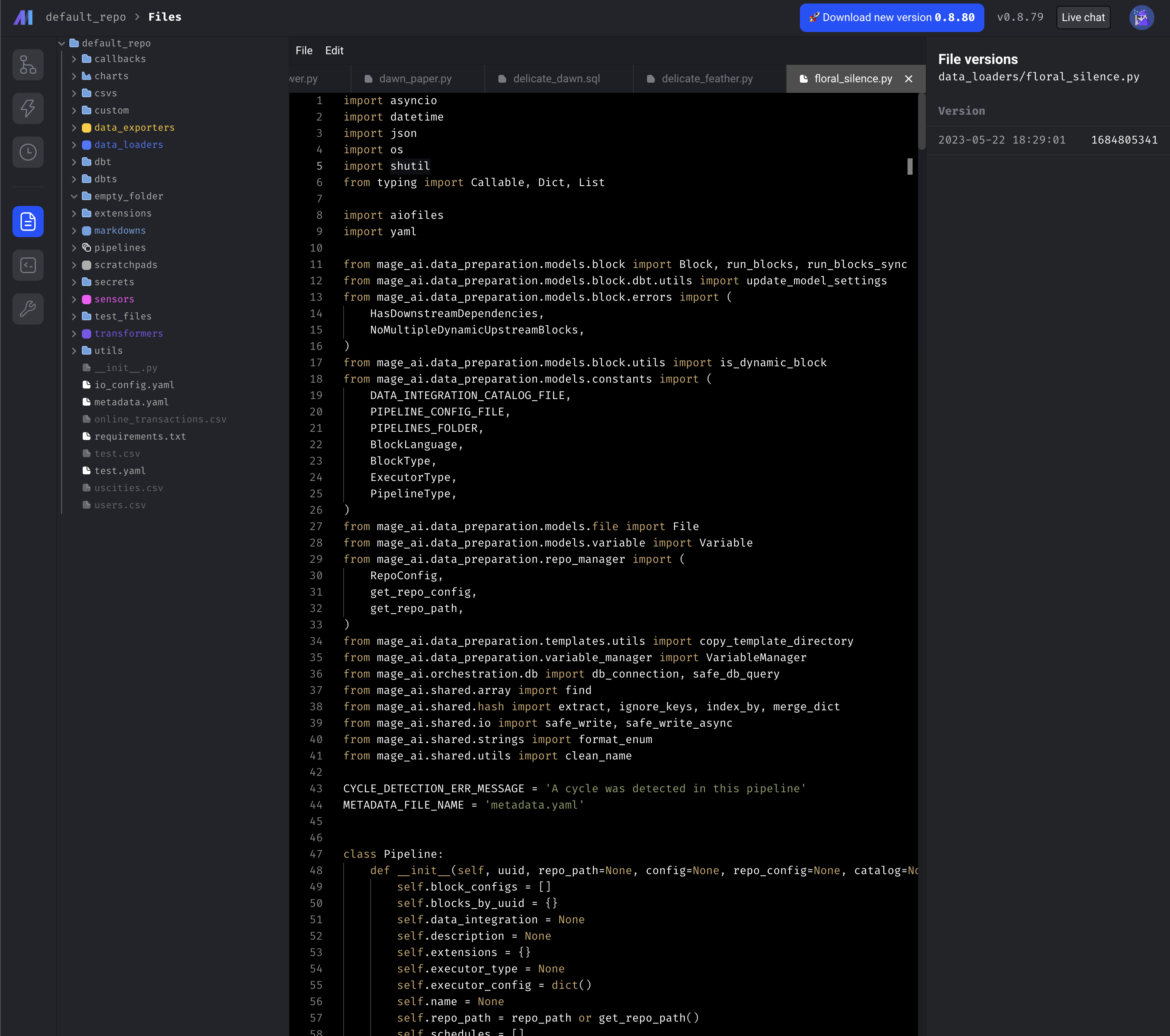1170x1036 pixels.
Task: Open the __init__.py file
Action: click(126, 368)
